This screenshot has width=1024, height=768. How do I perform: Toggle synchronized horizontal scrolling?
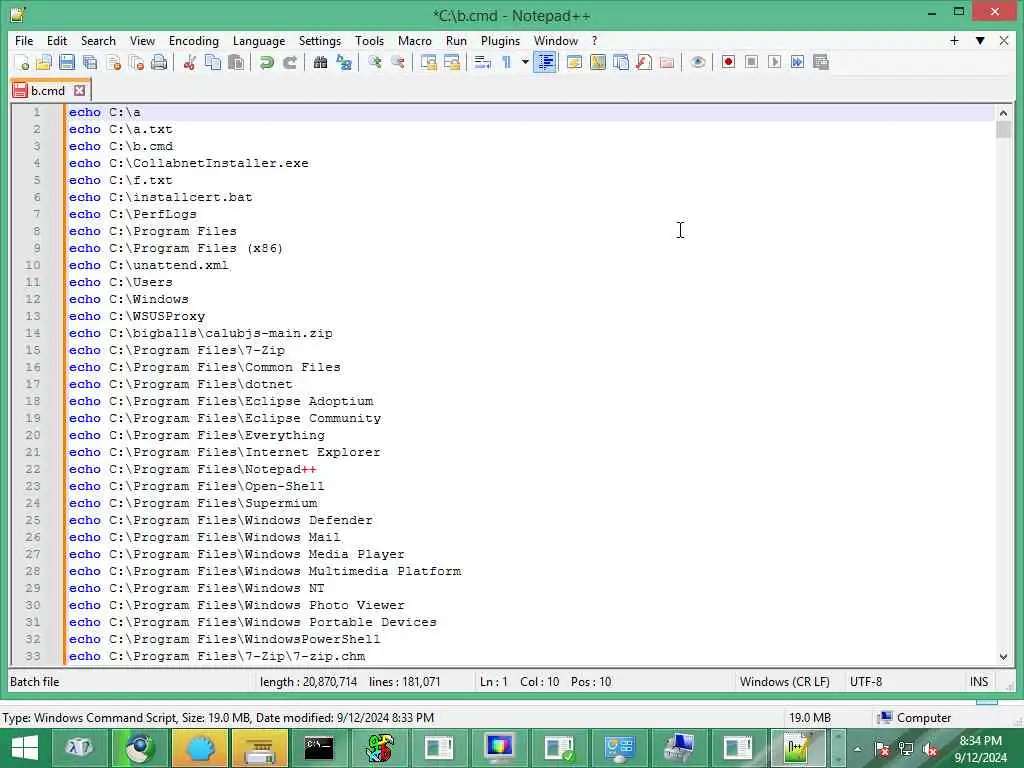(x=451, y=62)
